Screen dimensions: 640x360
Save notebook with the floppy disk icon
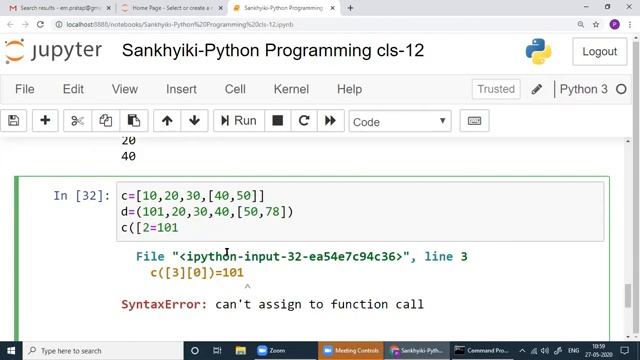(13, 121)
